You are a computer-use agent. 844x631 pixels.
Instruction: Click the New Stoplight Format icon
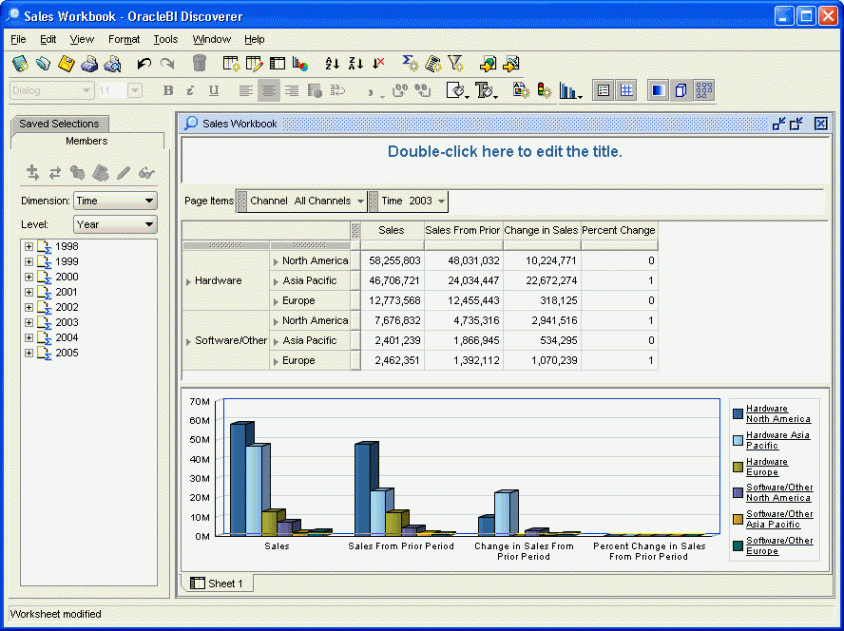pos(544,90)
